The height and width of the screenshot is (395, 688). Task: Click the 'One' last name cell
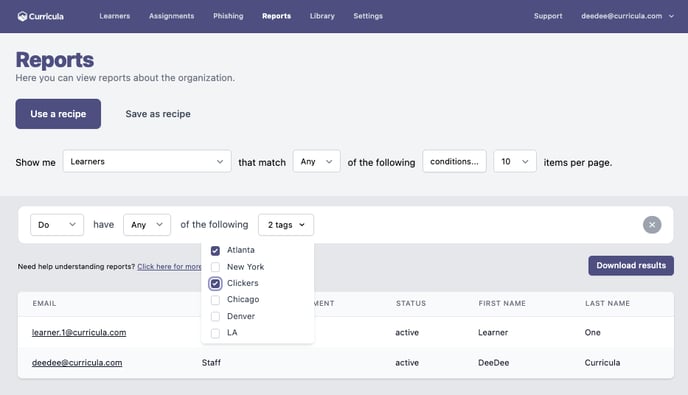point(592,333)
